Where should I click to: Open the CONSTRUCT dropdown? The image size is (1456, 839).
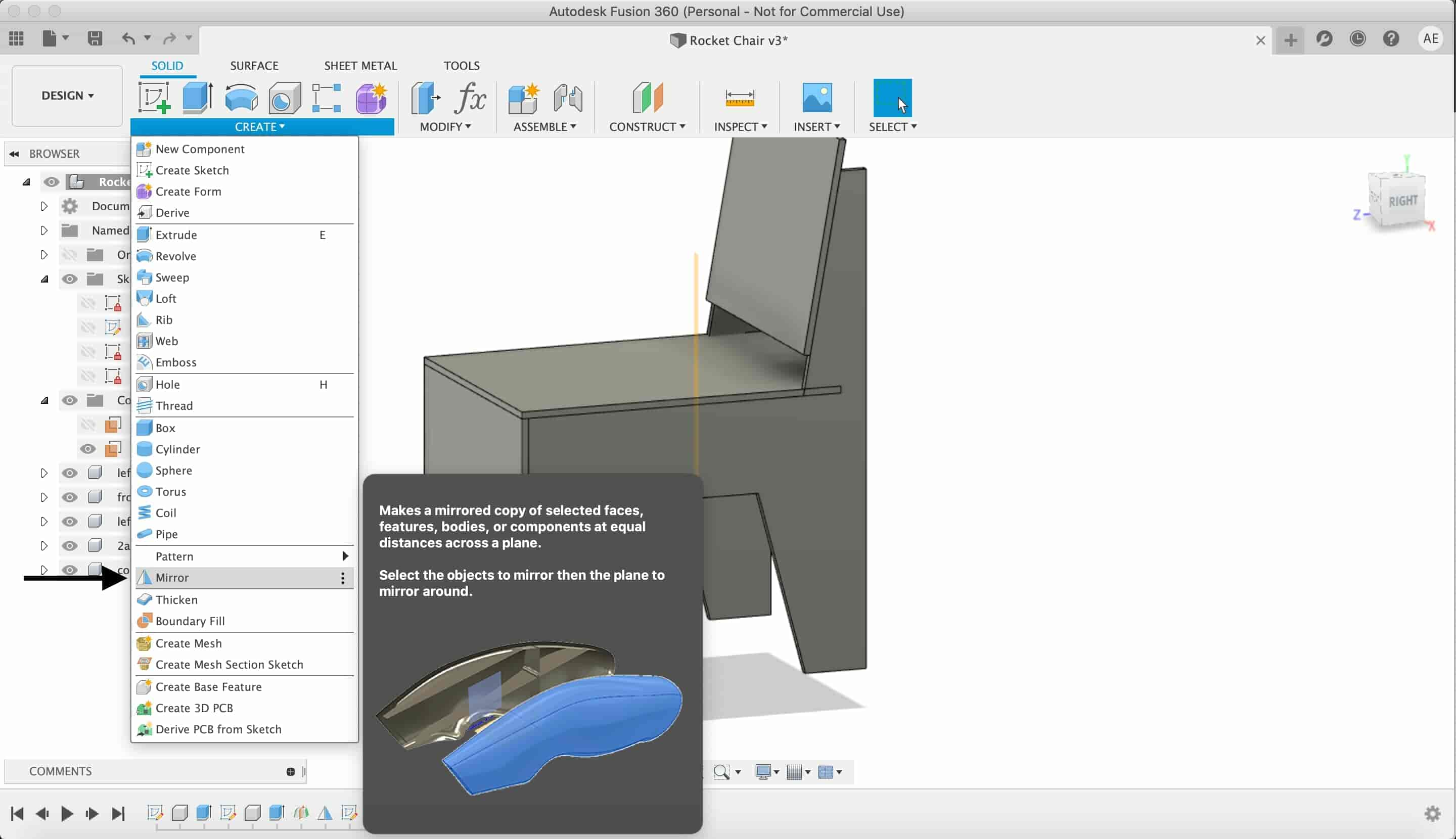647,126
